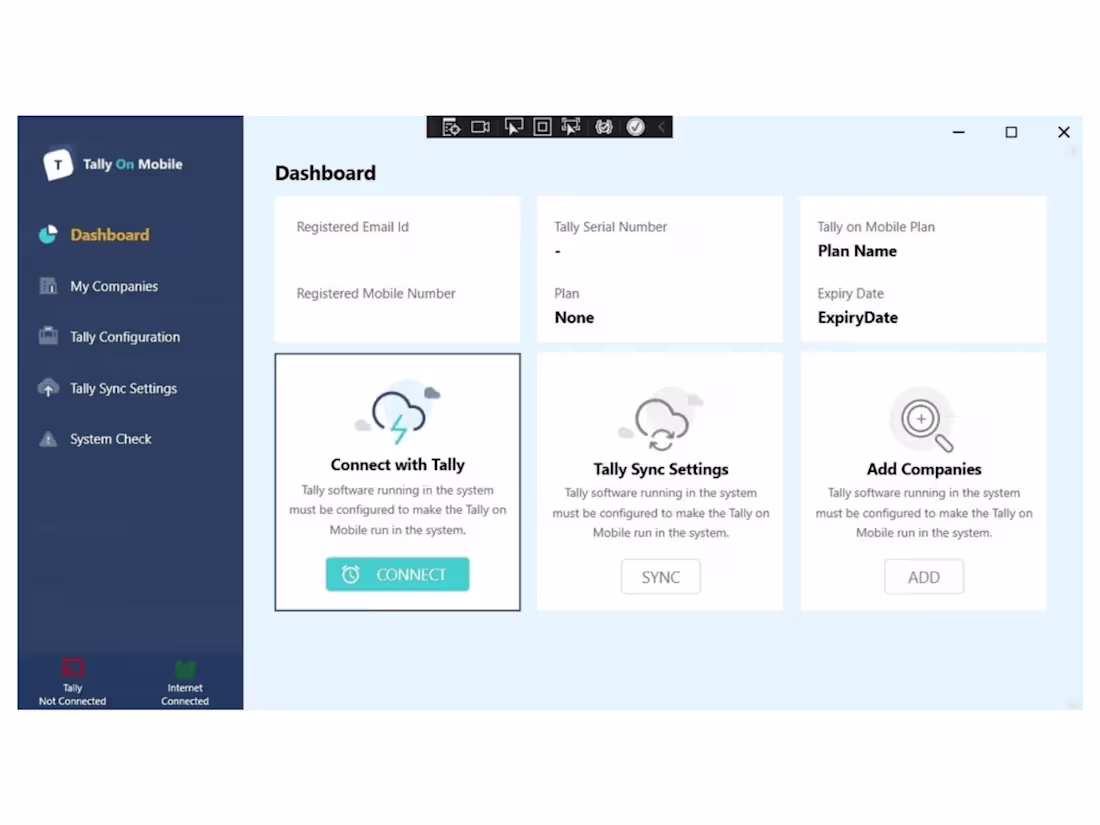Open the System Check page
The width and height of the screenshot is (1100, 825).
pos(111,438)
